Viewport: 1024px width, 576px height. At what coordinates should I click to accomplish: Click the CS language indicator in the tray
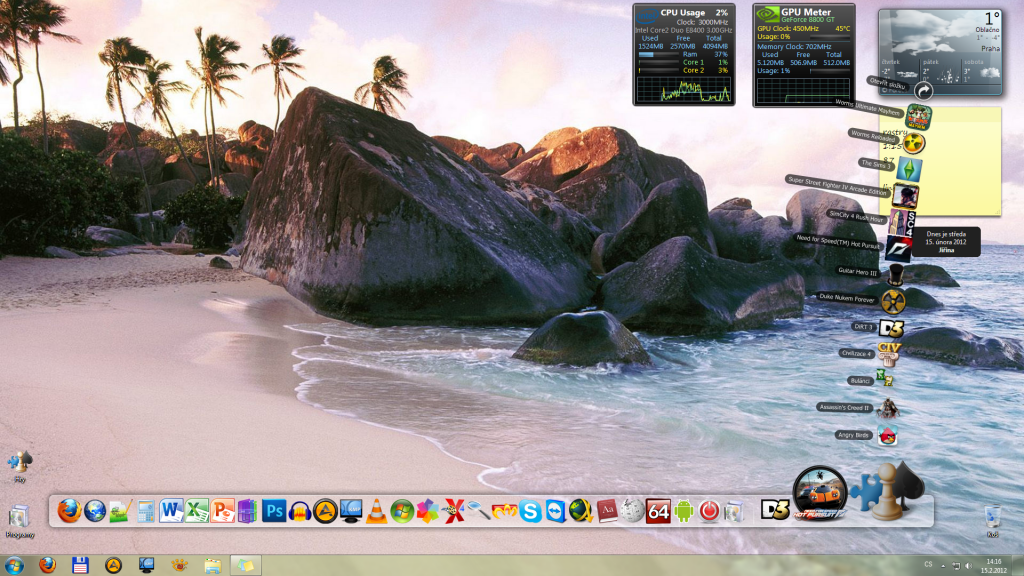928,565
